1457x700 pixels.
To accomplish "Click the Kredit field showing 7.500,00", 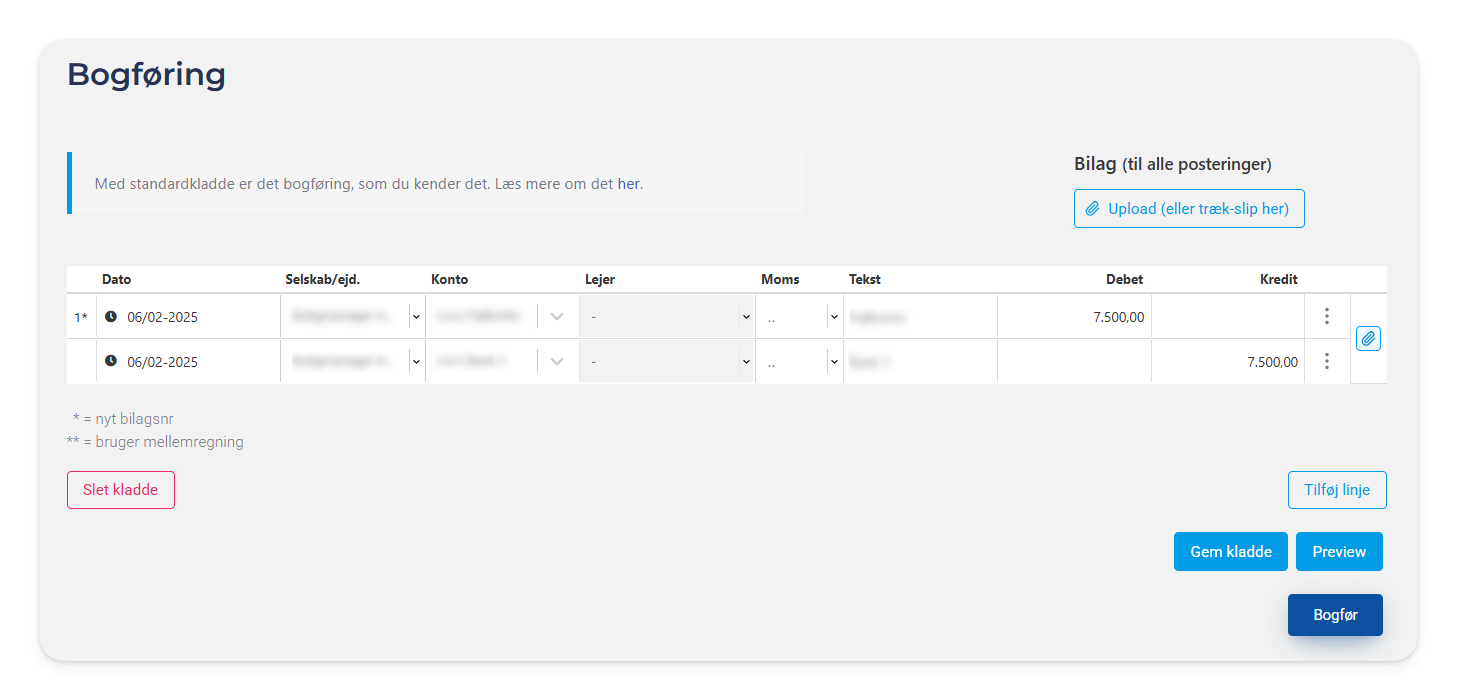I will [1228, 361].
